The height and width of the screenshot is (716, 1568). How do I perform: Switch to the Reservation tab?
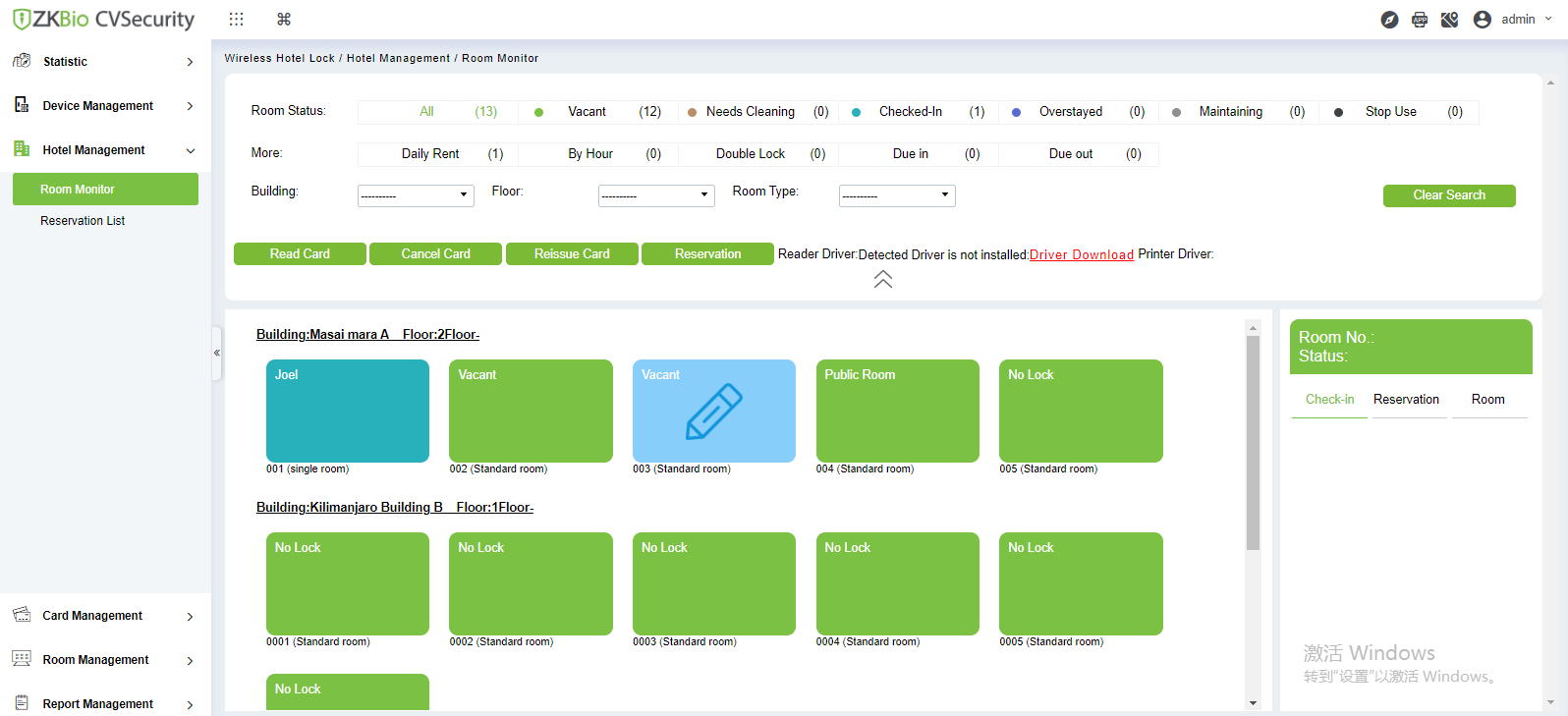click(x=1406, y=400)
